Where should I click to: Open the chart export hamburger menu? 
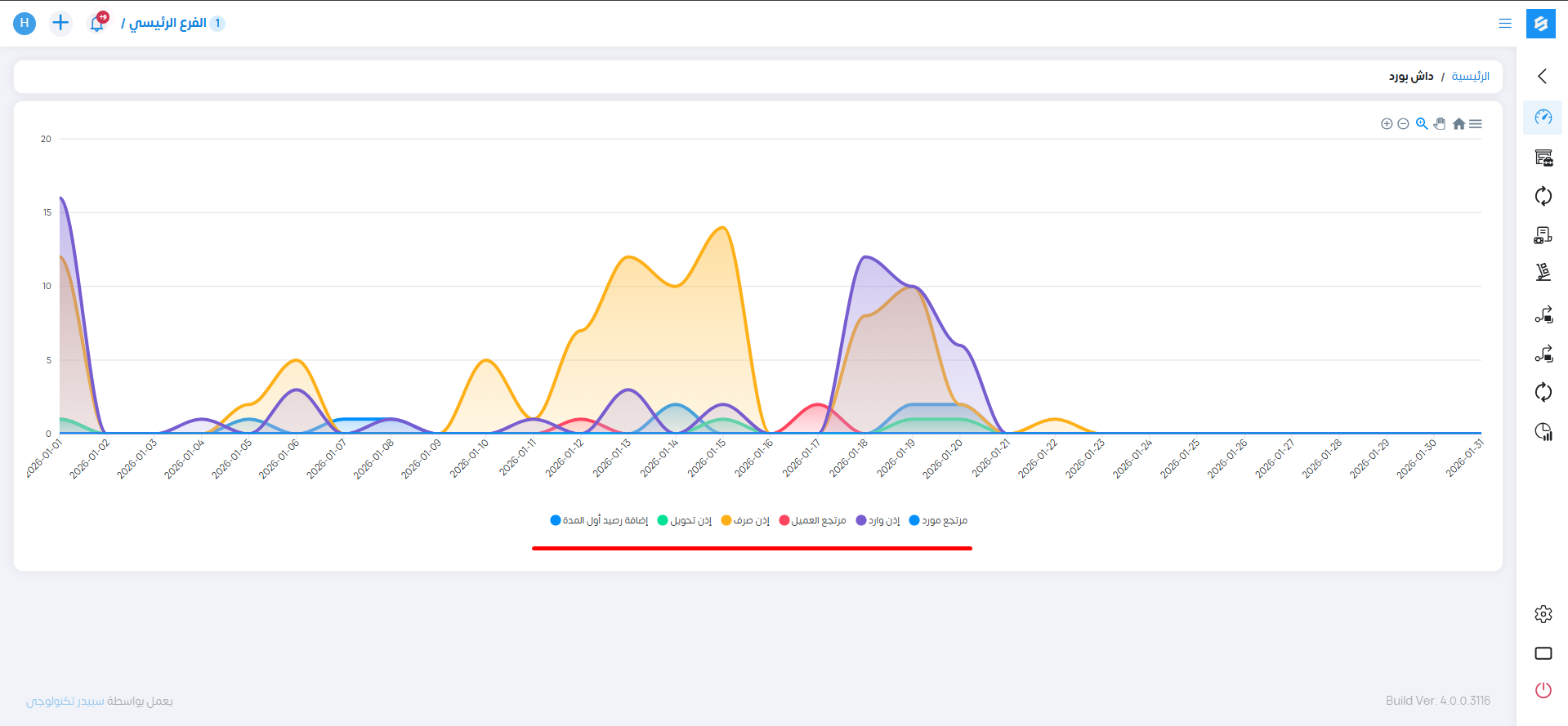[1476, 124]
